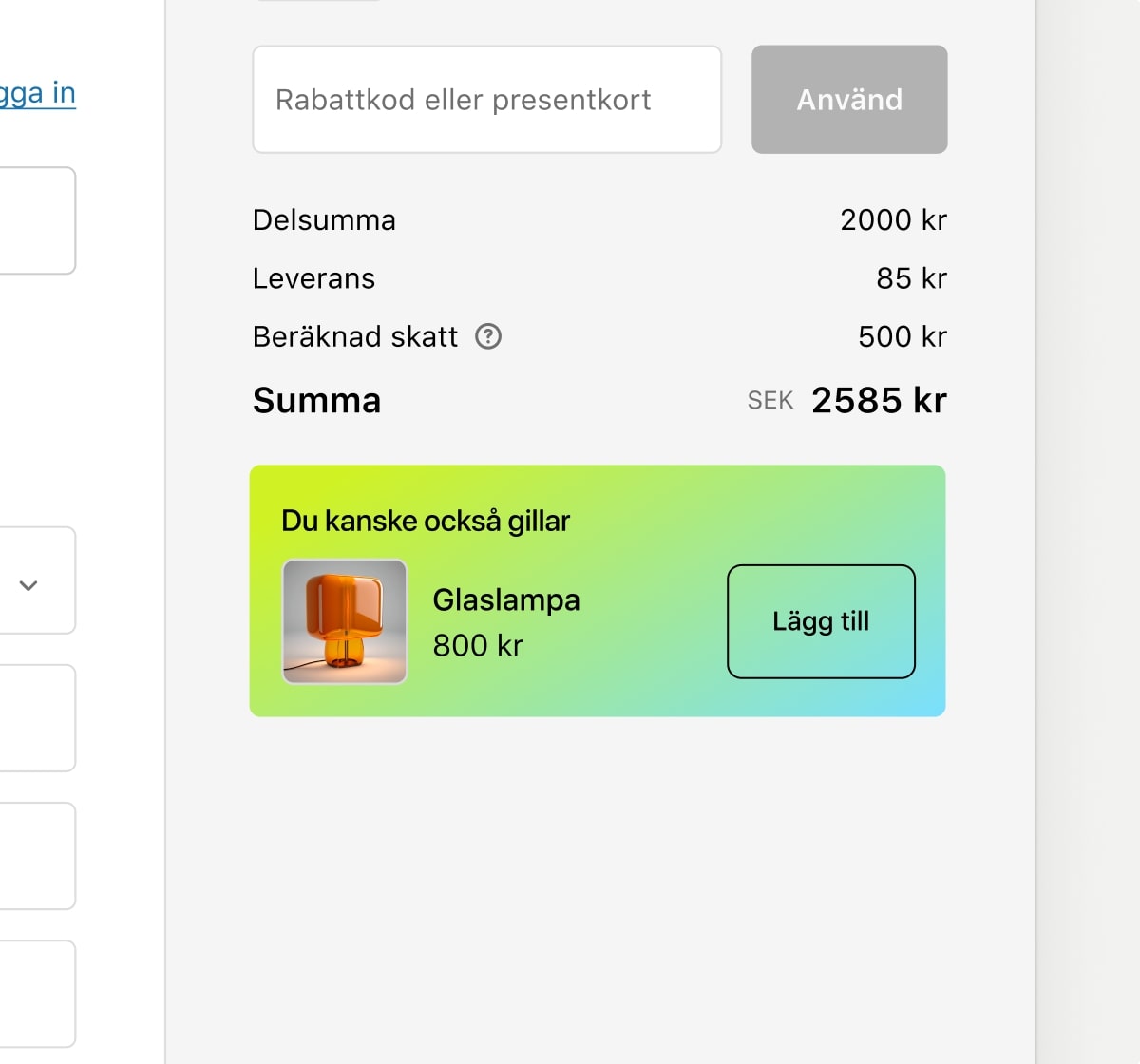Add Glaslampa with Lägg till button
This screenshot has height=1064, width=1140.
click(x=821, y=621)
